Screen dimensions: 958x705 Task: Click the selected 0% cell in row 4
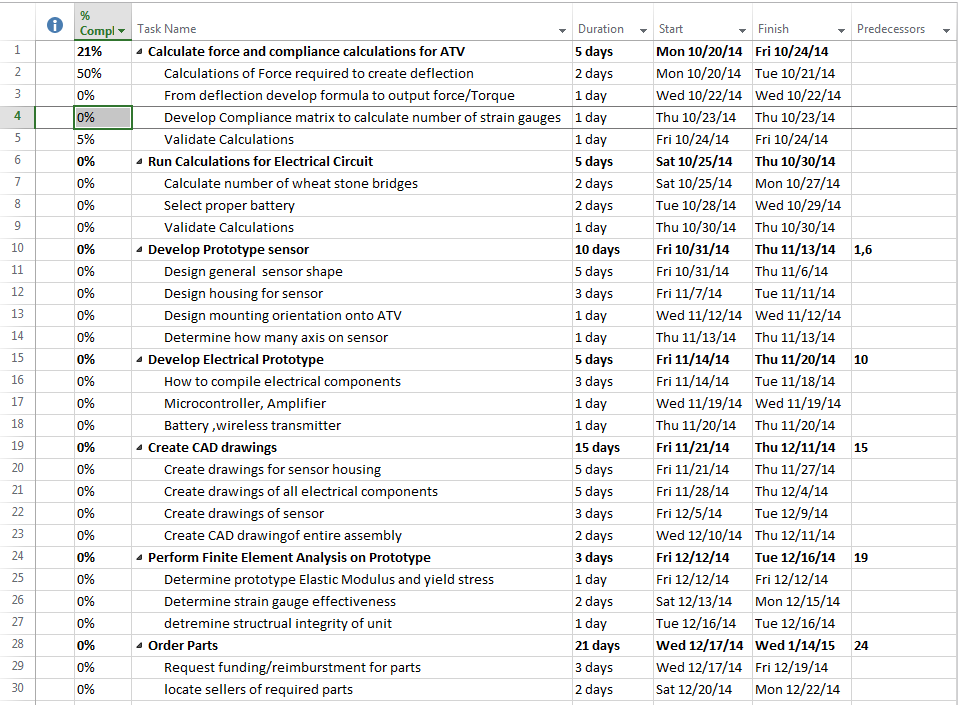[x=103, y=117]
